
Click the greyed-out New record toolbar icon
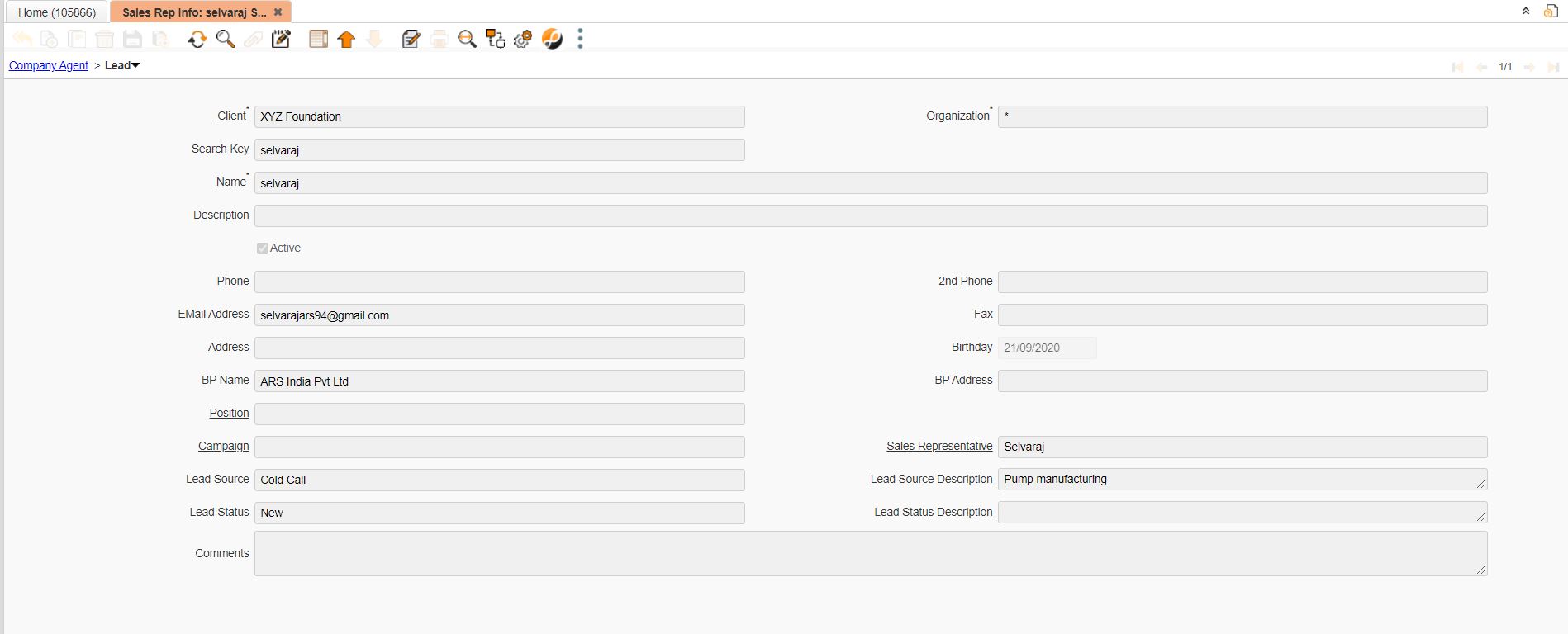pos(50,39)
